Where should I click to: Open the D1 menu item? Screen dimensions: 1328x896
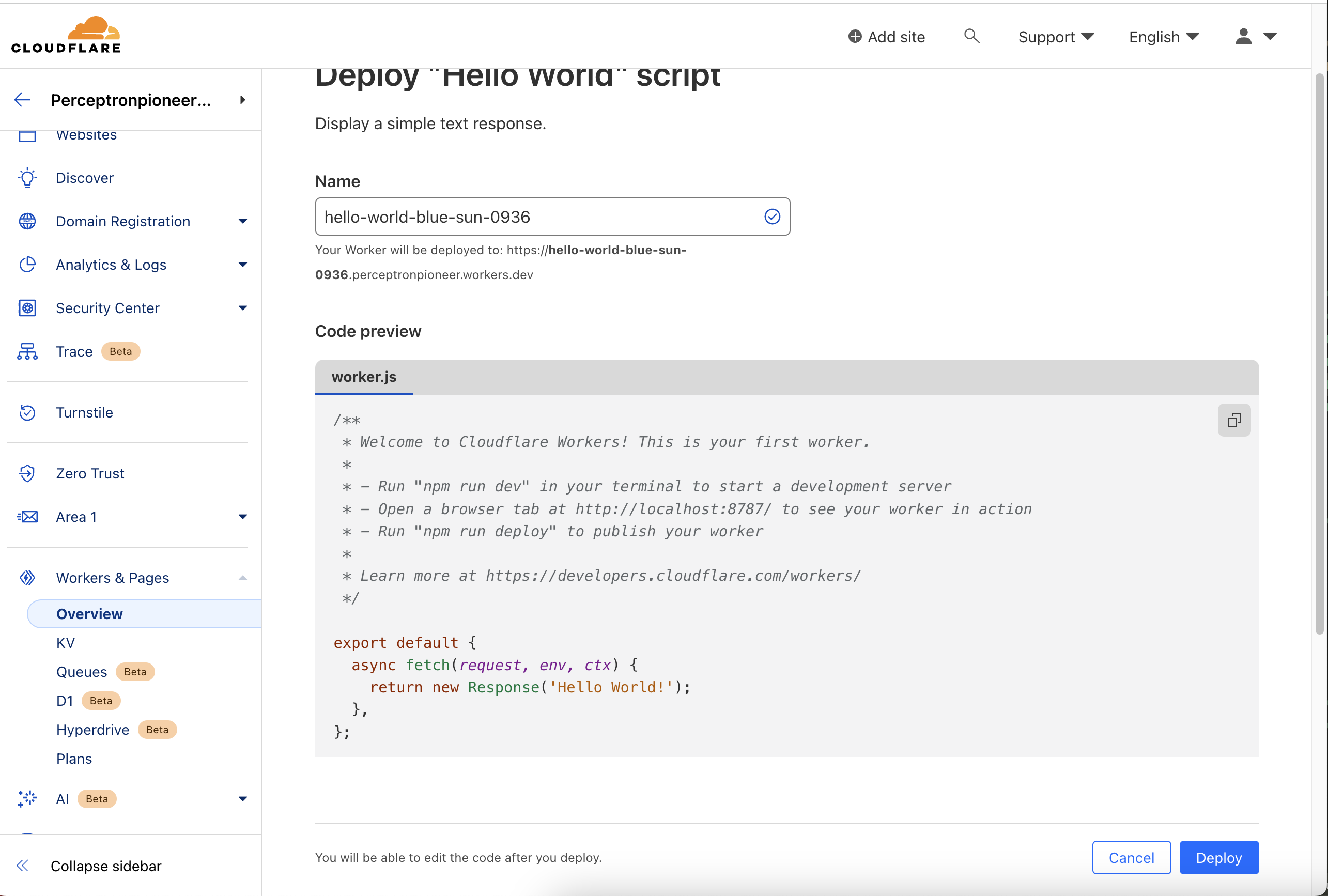65,701
